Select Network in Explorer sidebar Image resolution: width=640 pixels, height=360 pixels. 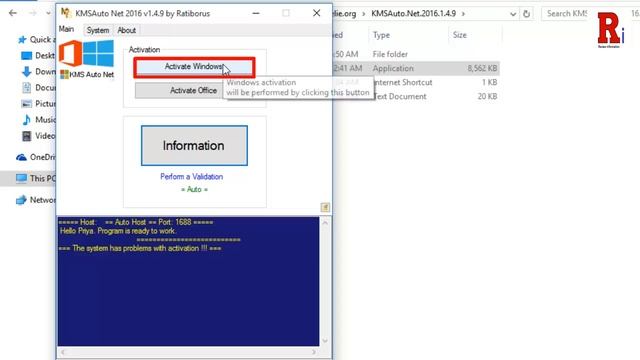(x=36, y=200)
